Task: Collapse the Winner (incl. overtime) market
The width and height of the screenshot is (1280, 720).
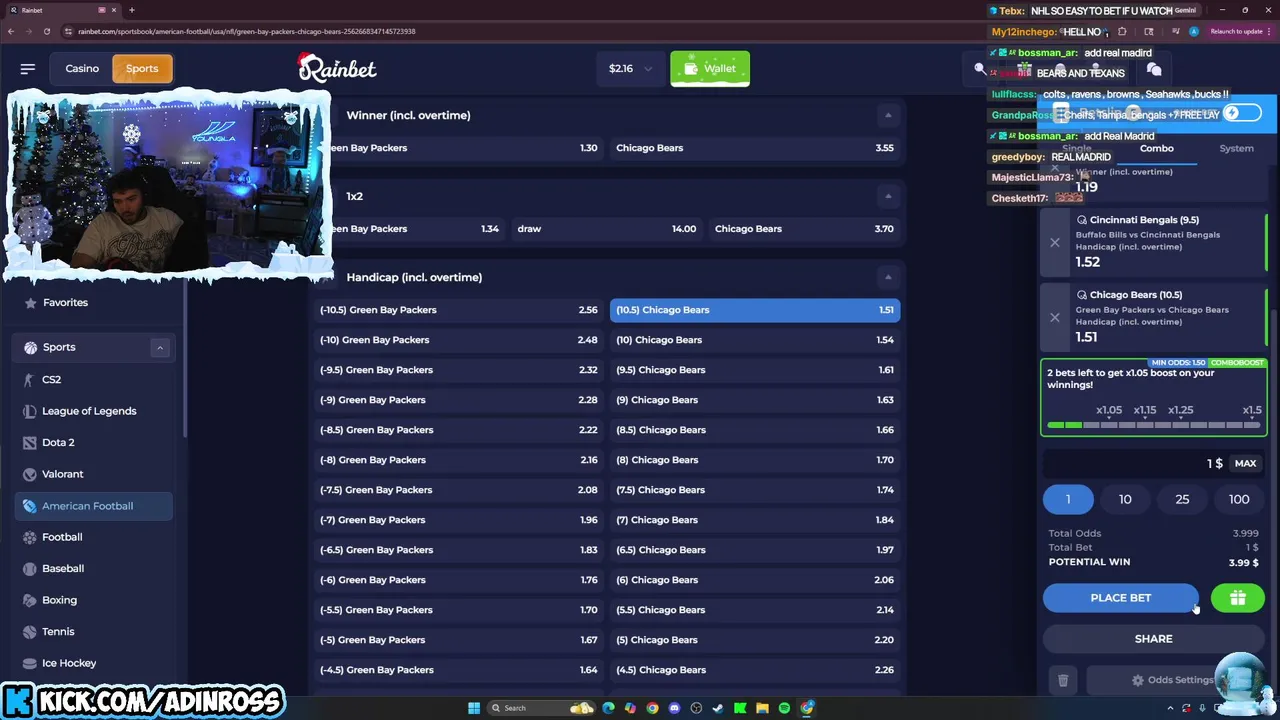Action: [888, 115]
